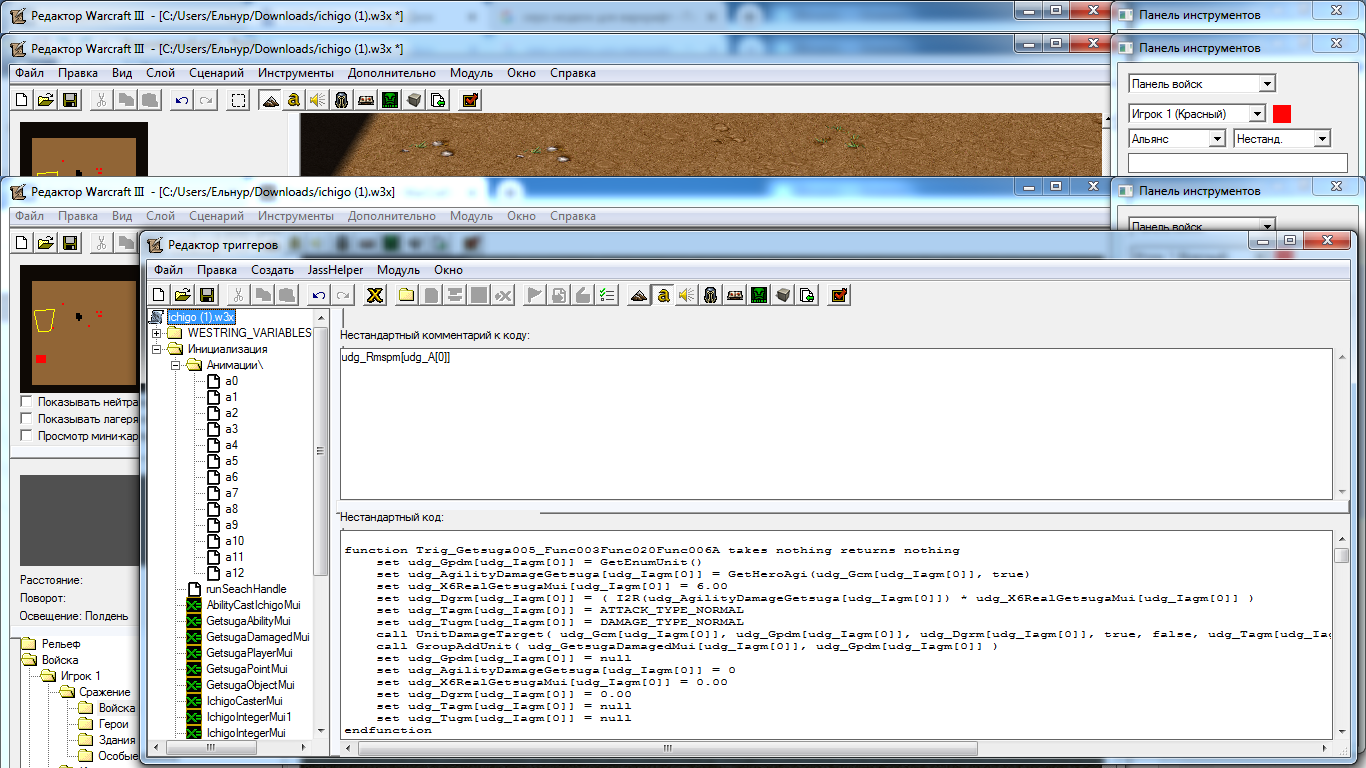
Task: Click New icon in Trigger Editor toolbar
Action: [159, 295]
